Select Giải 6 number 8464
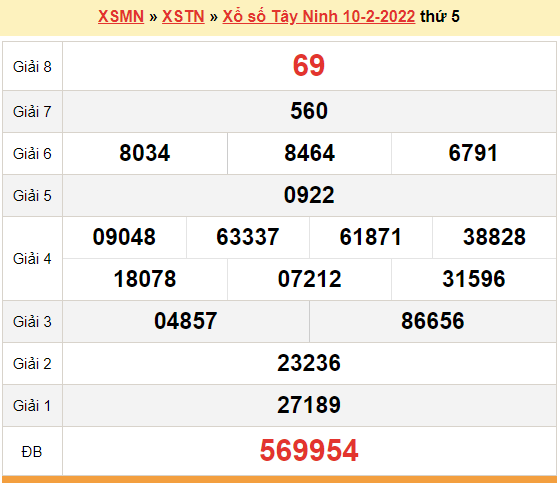 tap(309, 153)
